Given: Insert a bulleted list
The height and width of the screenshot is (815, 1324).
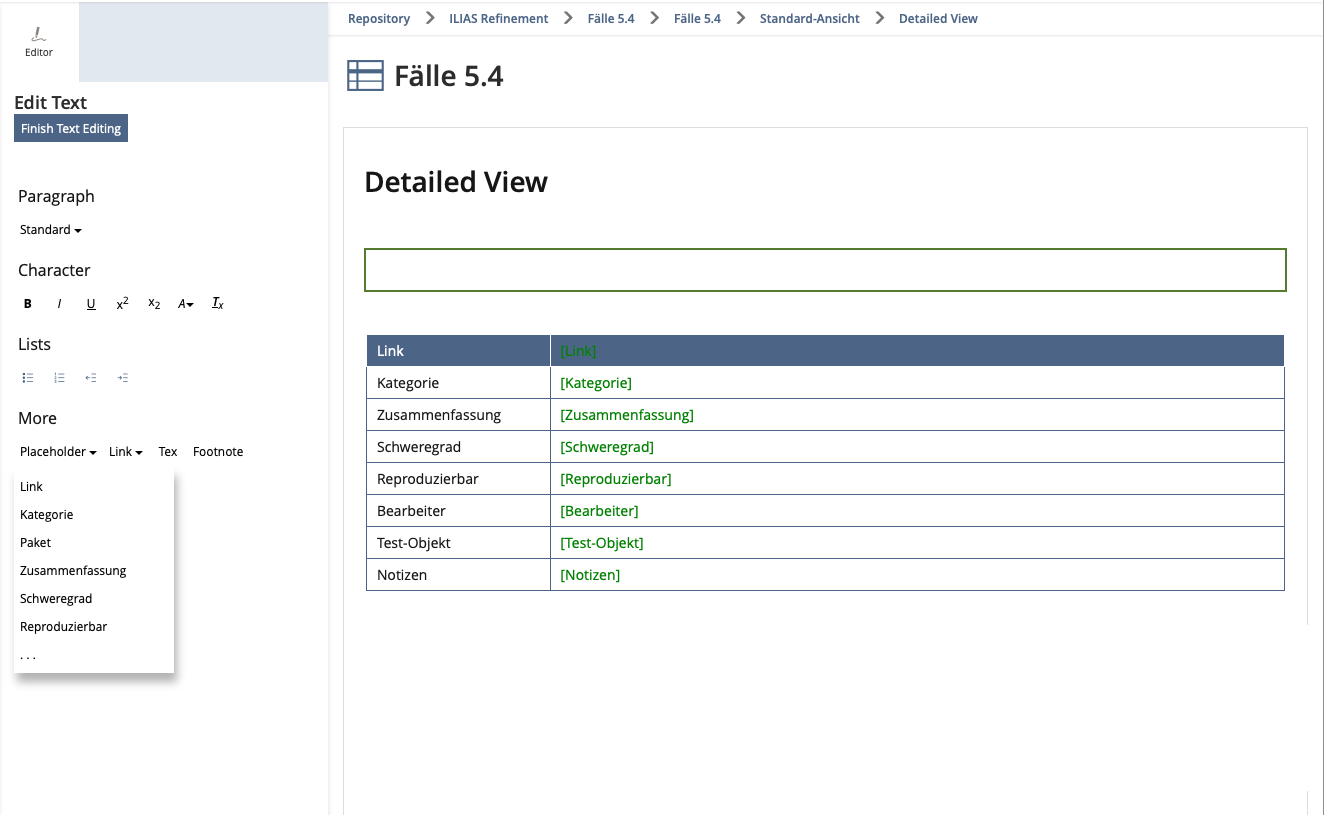Looking at the screenshot, I should (x=28, y=378).
